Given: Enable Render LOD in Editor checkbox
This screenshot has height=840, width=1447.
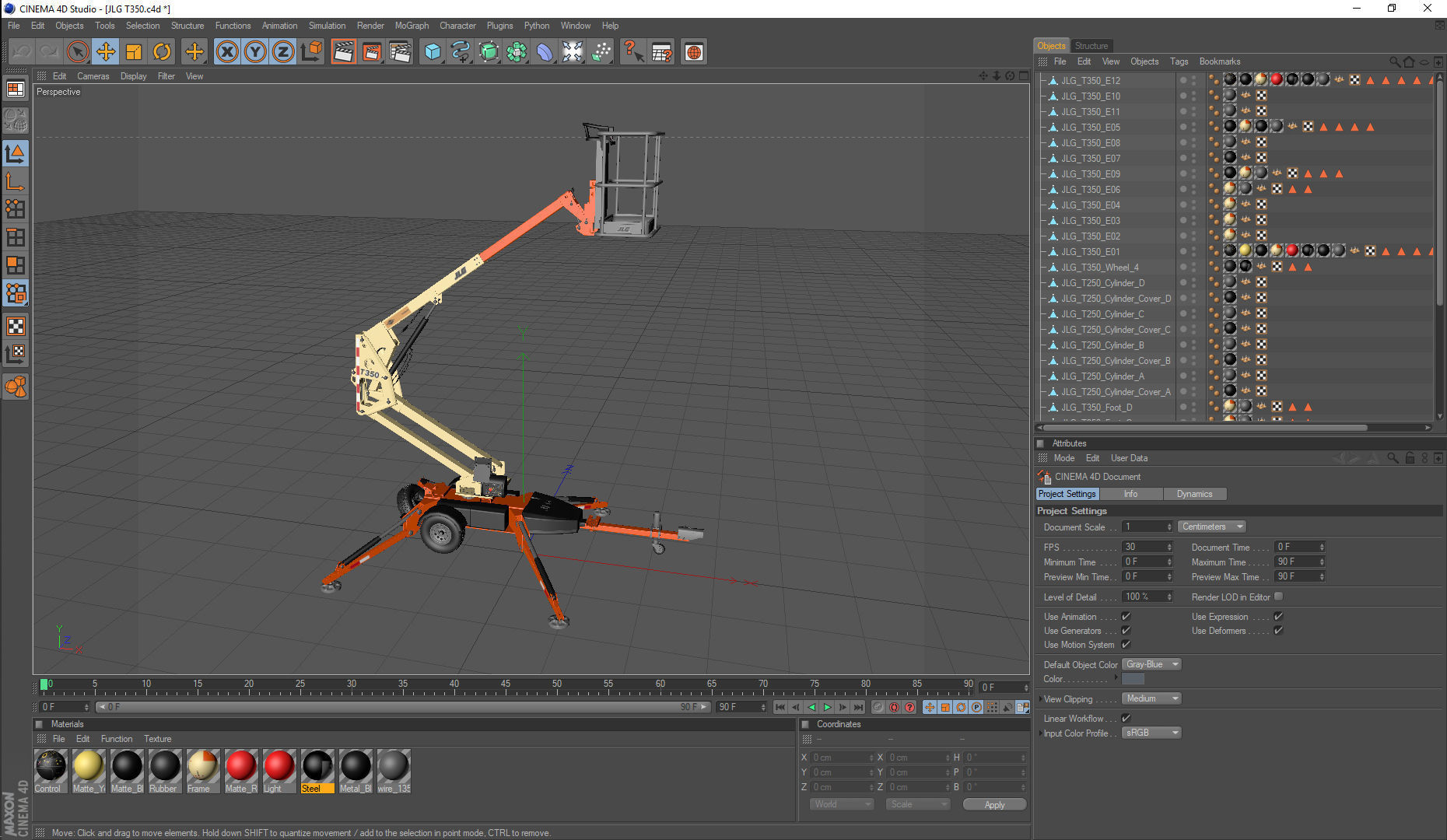Looking at the screenshot, I should (x=1278, y=597).
